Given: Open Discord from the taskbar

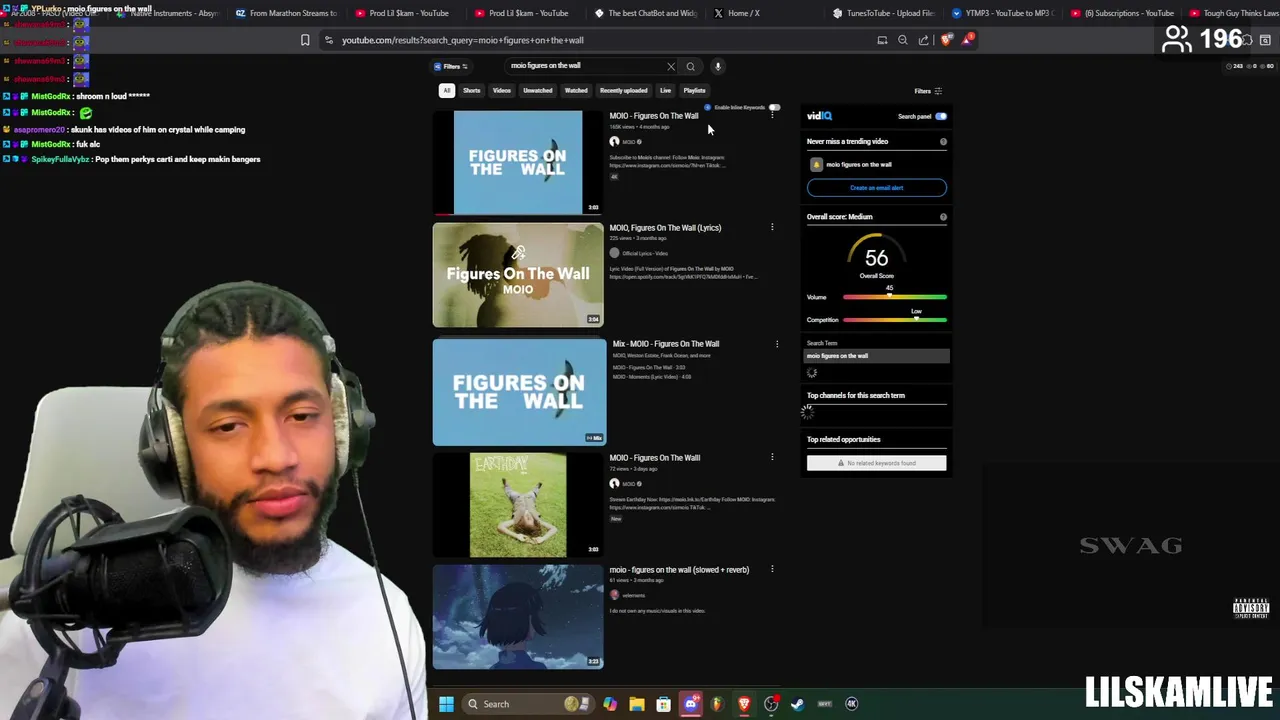Looking at the screenshot, I should pyautogui.click(x=690, y=704).
